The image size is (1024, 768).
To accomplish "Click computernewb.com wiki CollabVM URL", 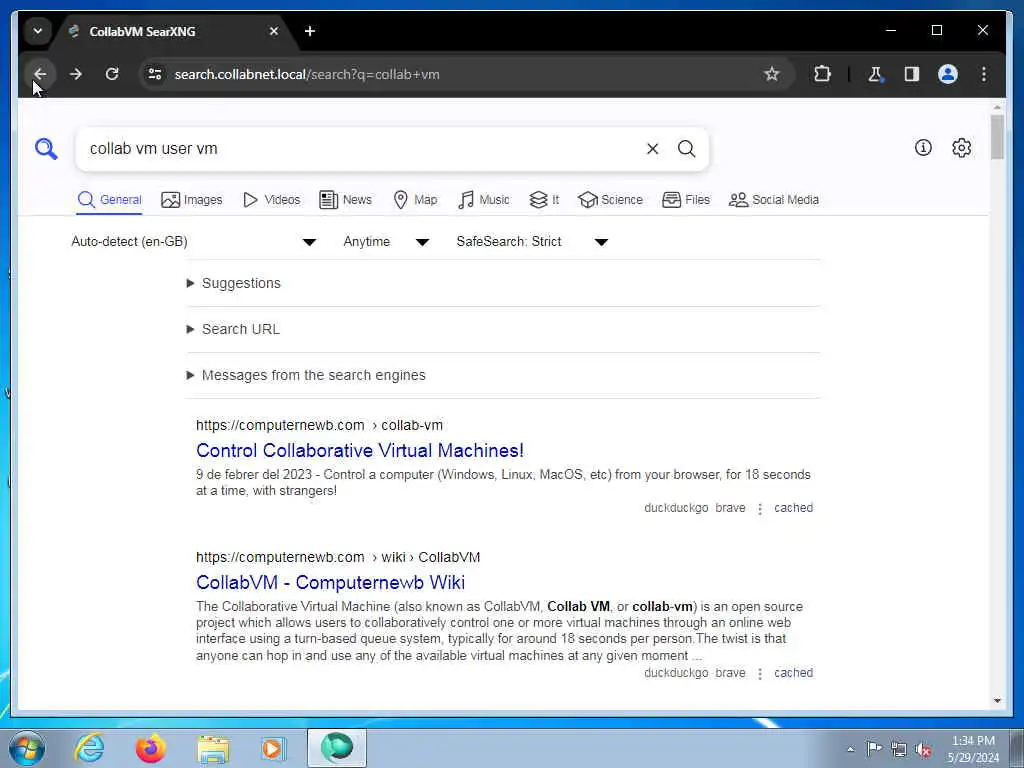I will (x=338, y=557).
